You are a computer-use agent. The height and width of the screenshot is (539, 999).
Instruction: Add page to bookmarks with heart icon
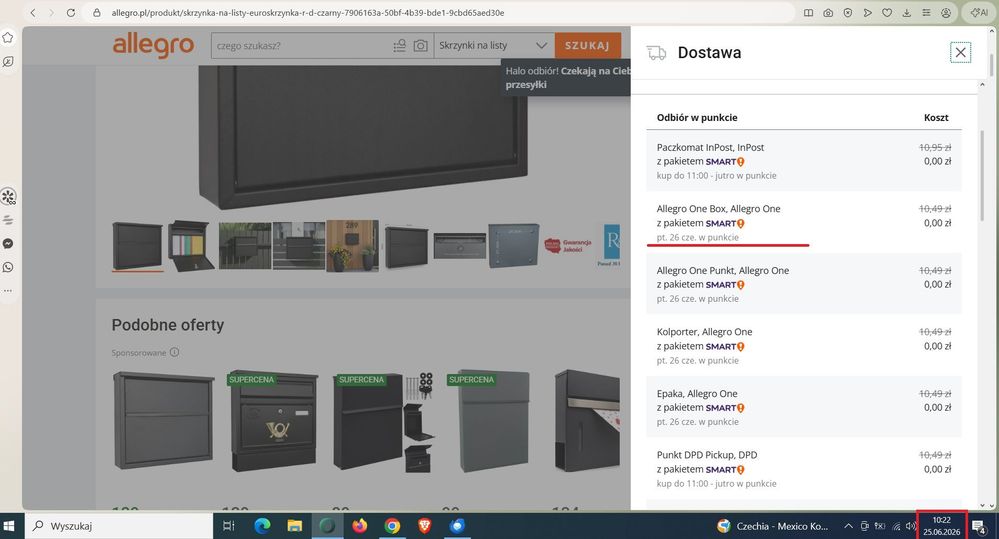click(887, 13)
